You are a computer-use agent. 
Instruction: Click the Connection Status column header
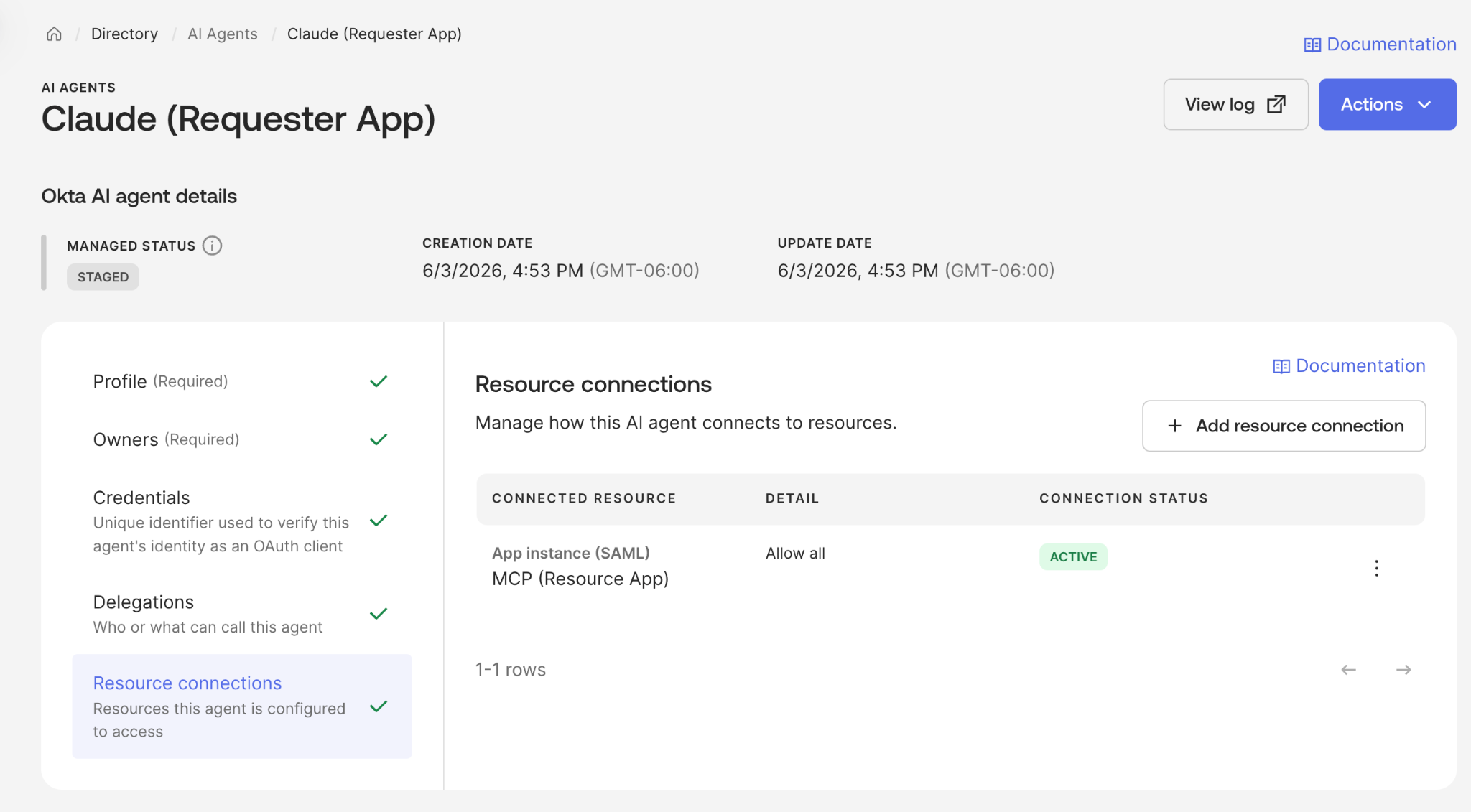[x=1123, y=498]
